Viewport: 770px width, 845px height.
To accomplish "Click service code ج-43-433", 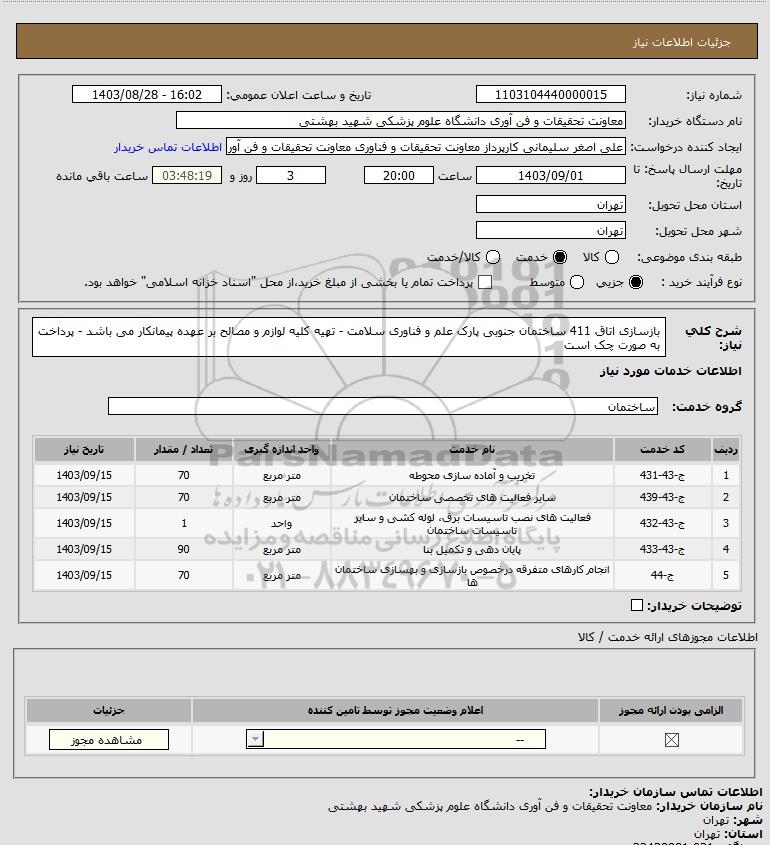I will [662, 549].
